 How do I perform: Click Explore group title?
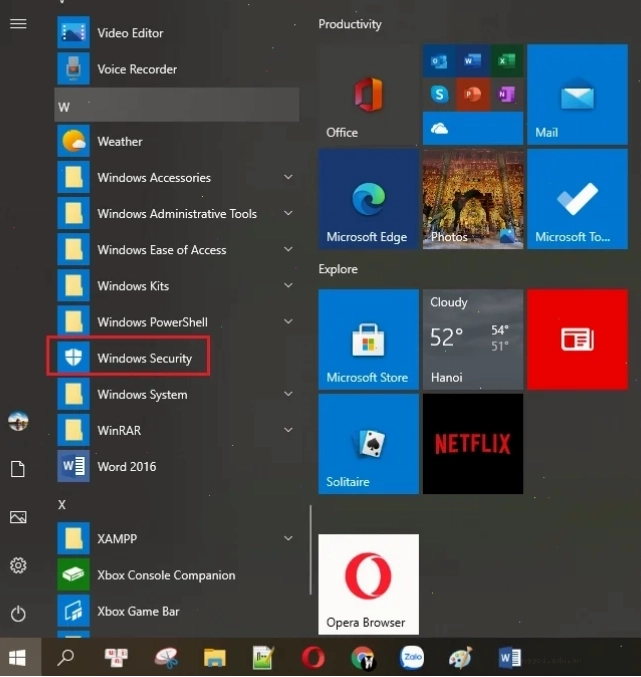click(x=338, y=269)
